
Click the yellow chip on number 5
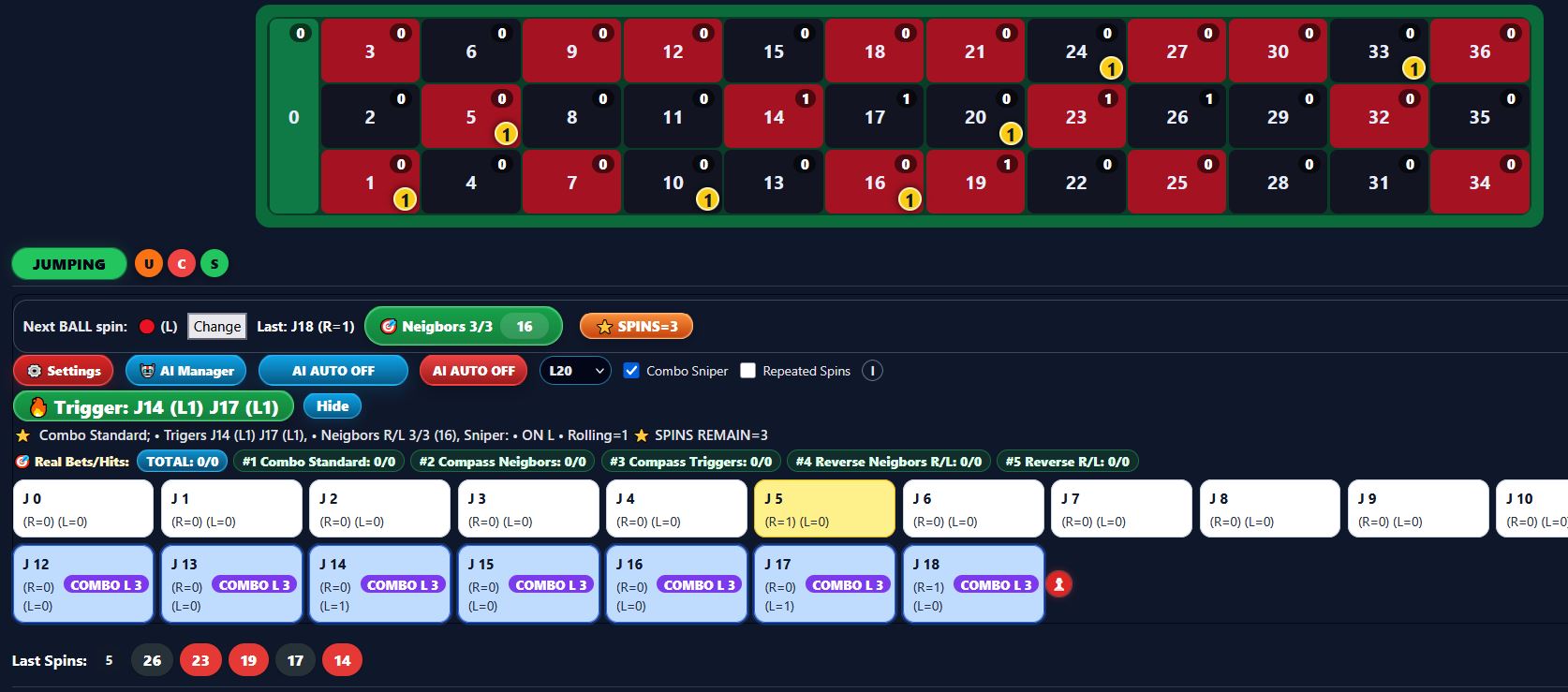click(506, 134)
